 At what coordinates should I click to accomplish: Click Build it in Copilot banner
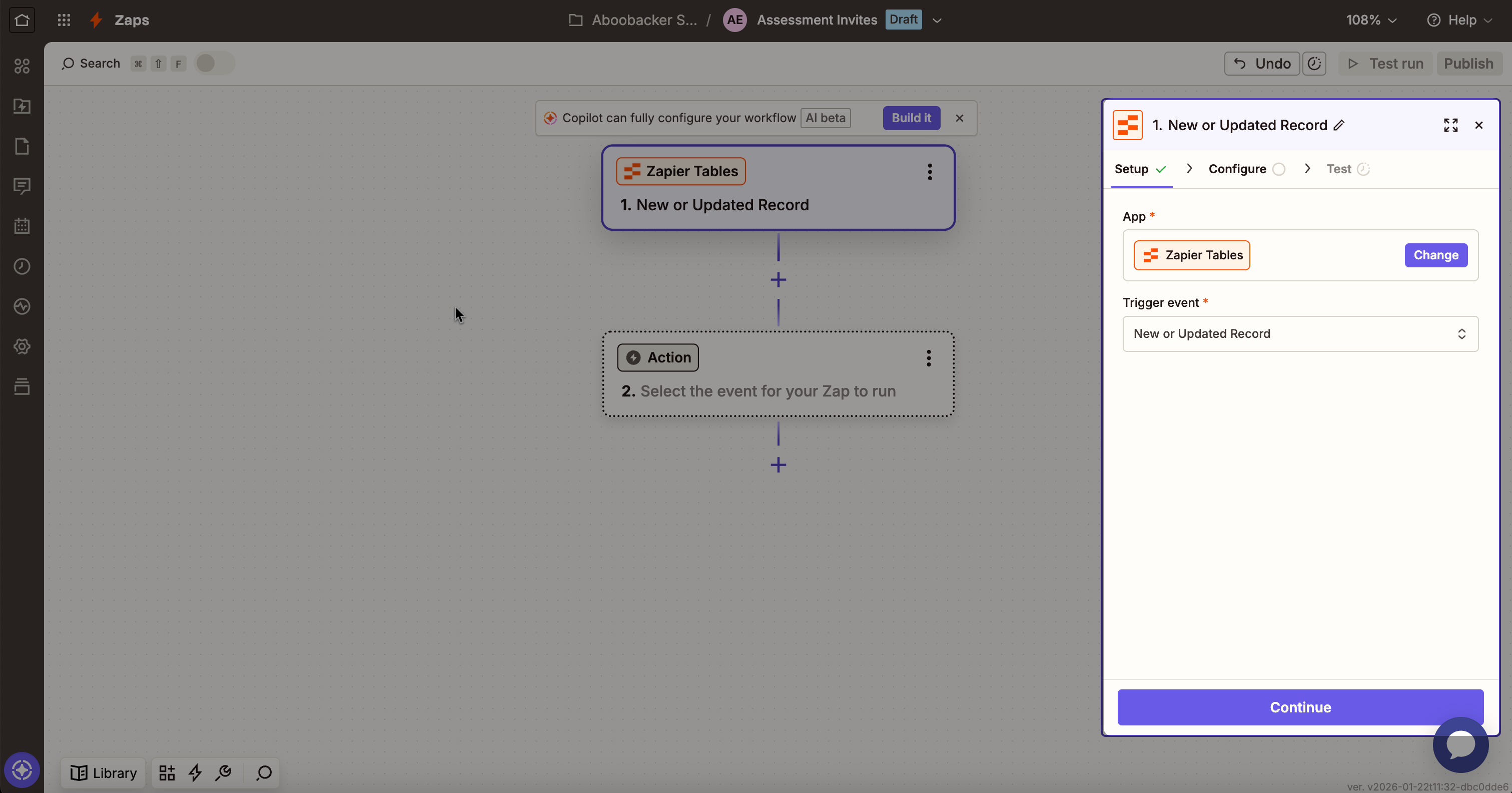pos(911,118)
